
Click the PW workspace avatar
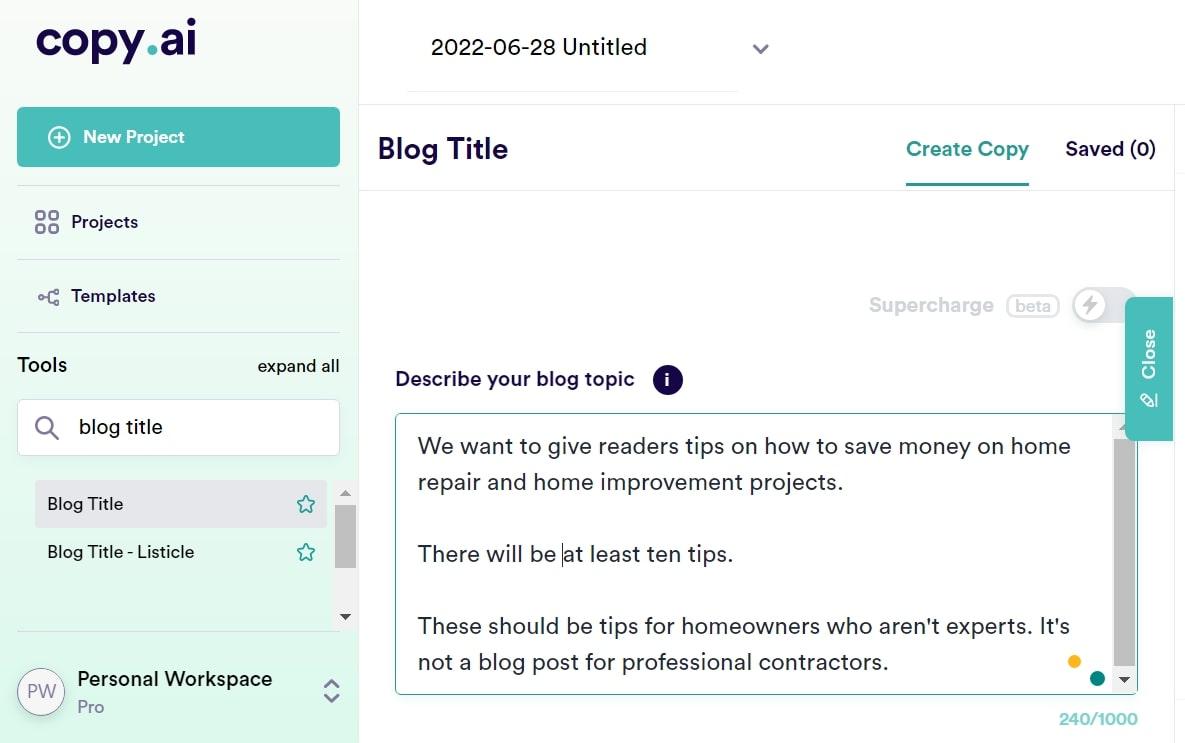click(x=41, y=691)
